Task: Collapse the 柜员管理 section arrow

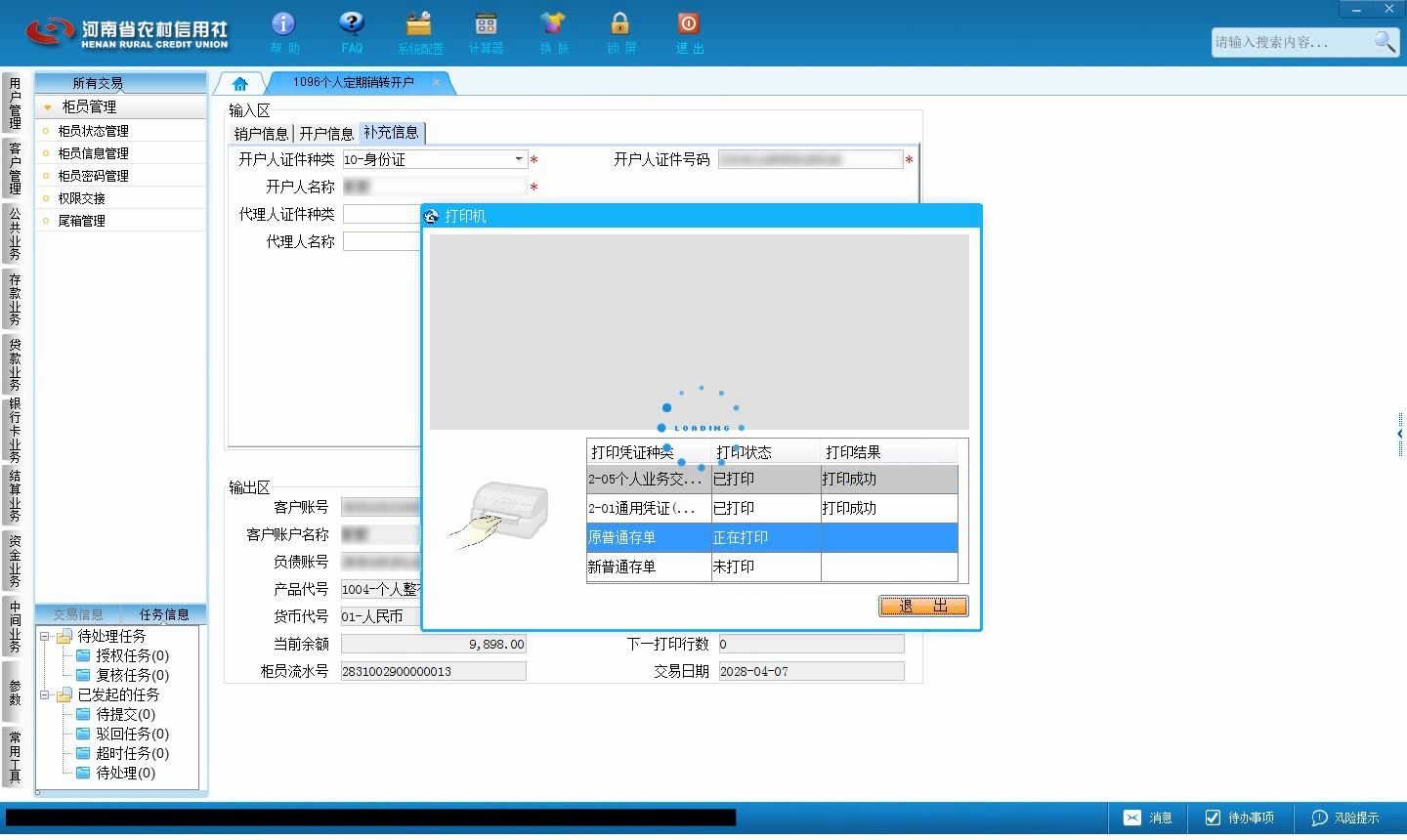Action: (47, 107)
